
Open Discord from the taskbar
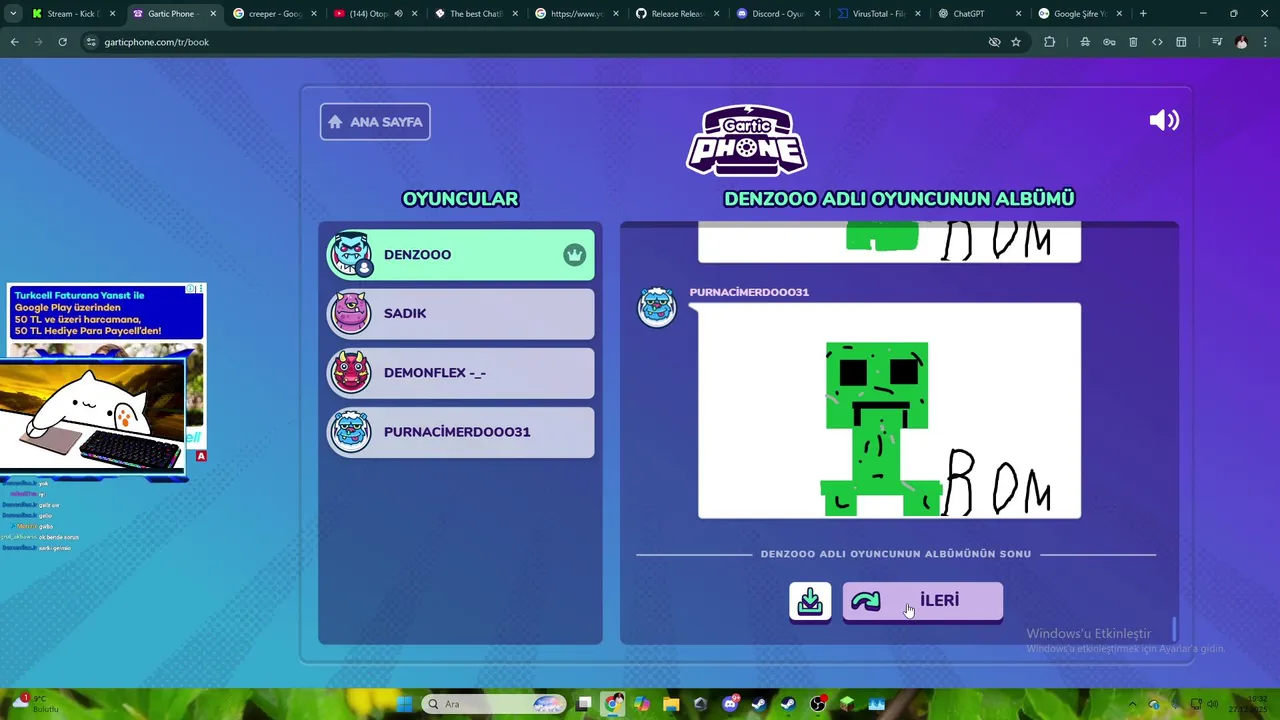pyautogui.click(x=730, y=704)
